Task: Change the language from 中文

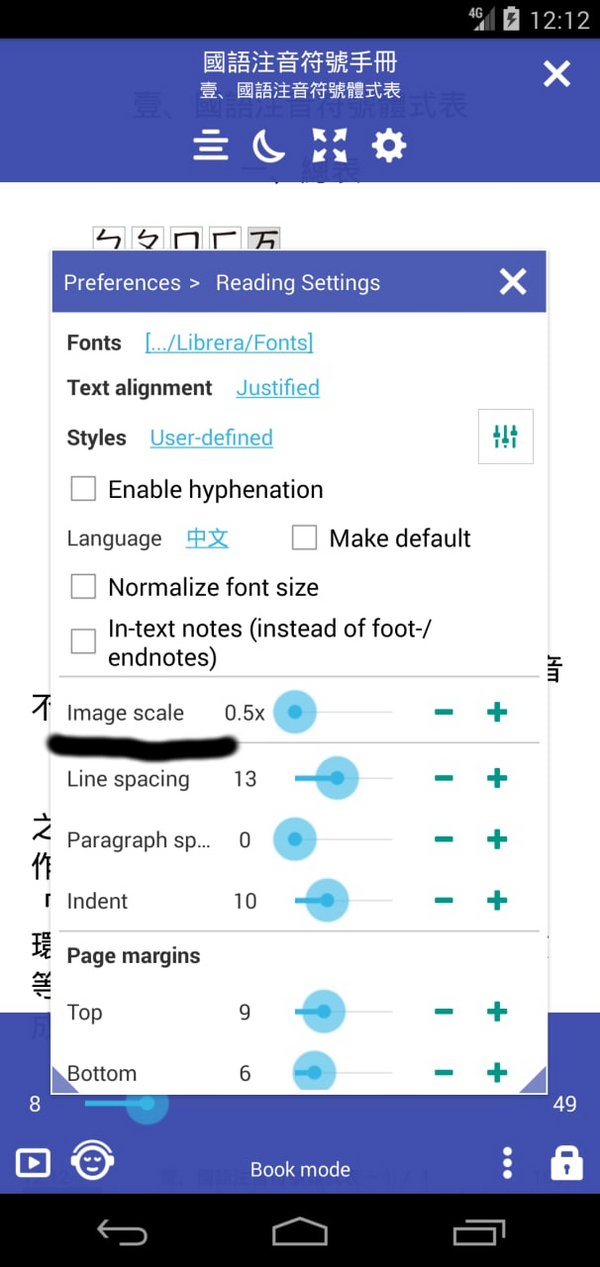Action: pos(207,538)
